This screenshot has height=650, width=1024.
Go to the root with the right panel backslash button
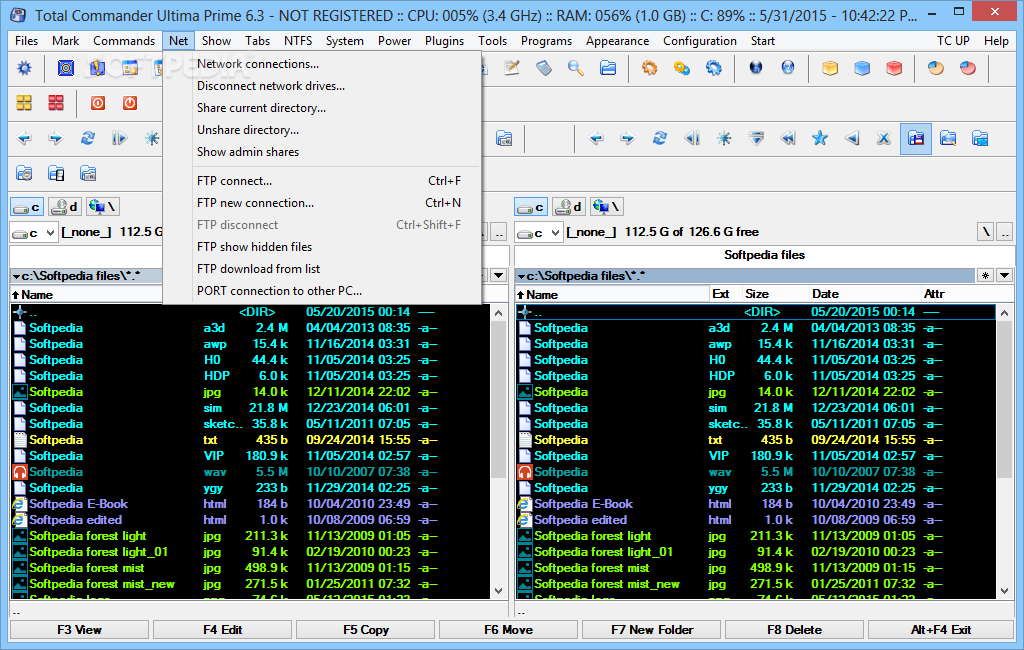[x=985, y=232]
